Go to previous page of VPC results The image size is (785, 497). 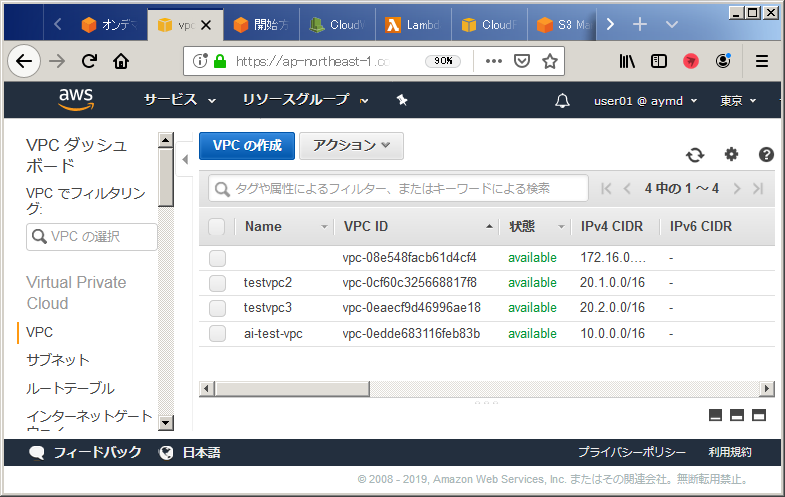tap(627, 189)
